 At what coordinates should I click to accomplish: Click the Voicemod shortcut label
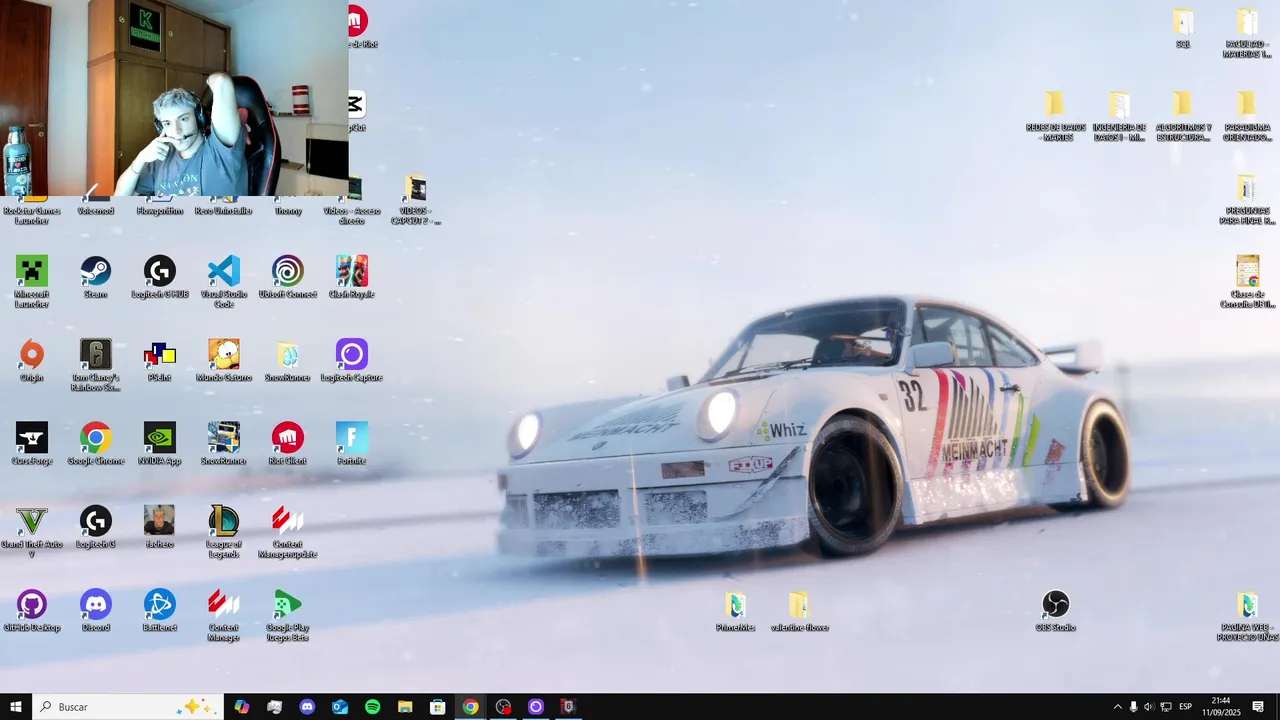96,211
